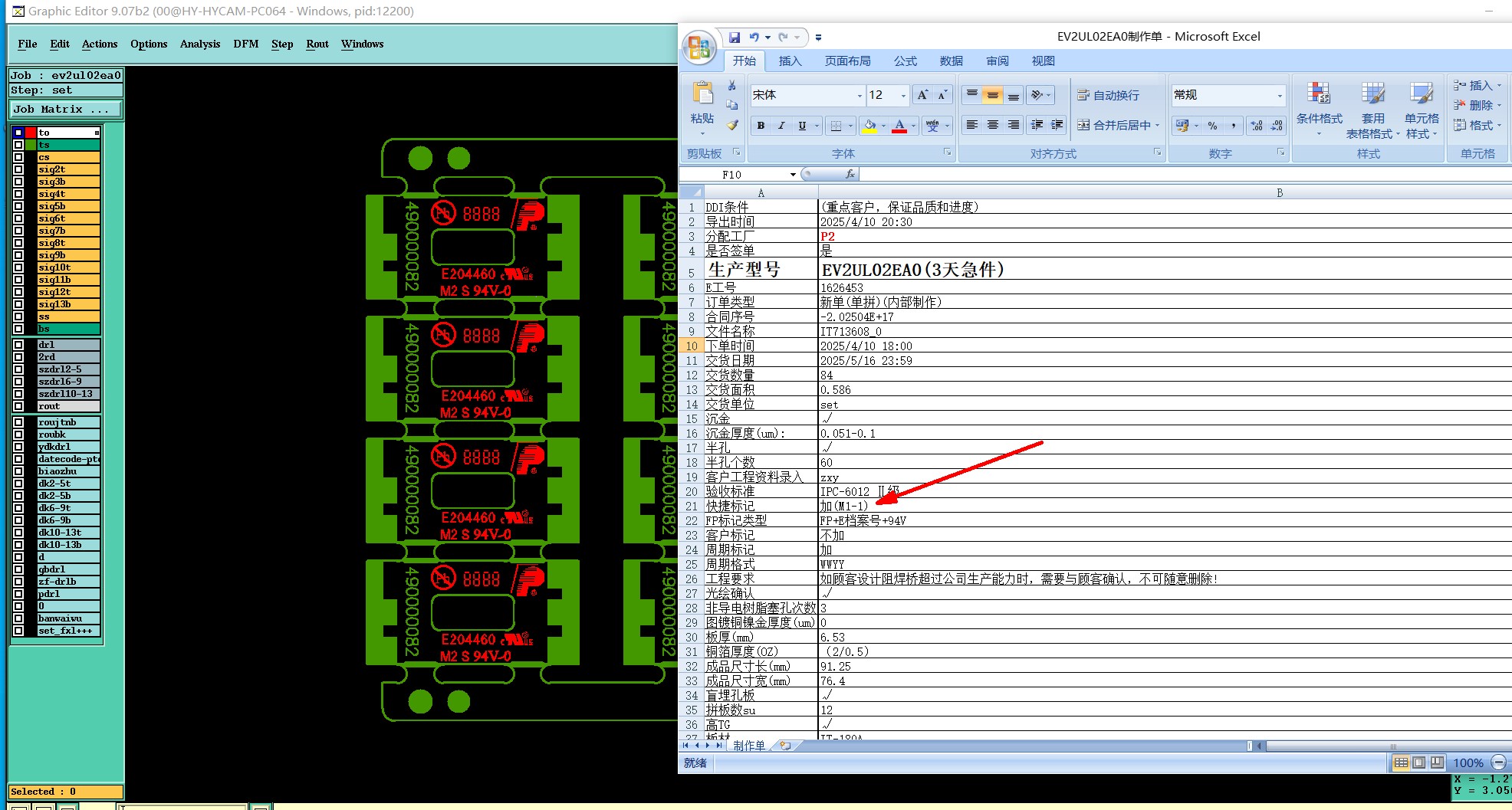Open the number format dropdown (常规)
Viewport: 1512px width, 810px height.
coord(1279,96)
